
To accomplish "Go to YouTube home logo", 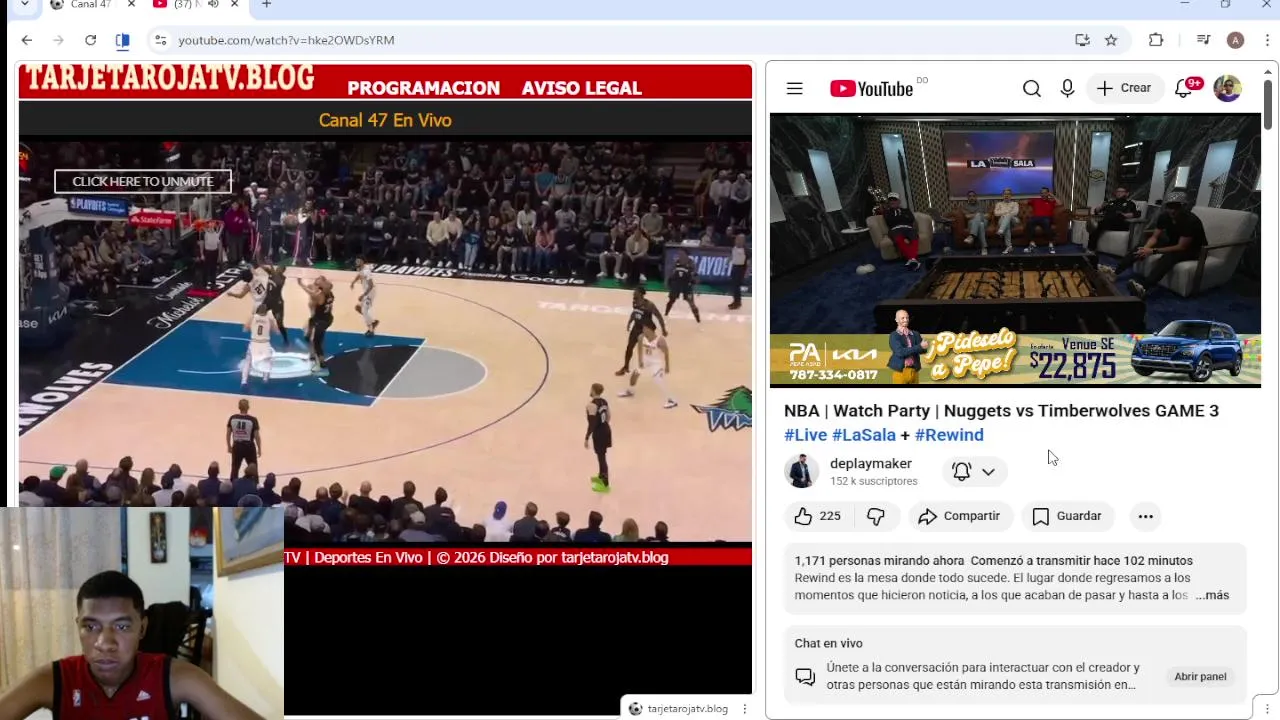I will (871, 89).
